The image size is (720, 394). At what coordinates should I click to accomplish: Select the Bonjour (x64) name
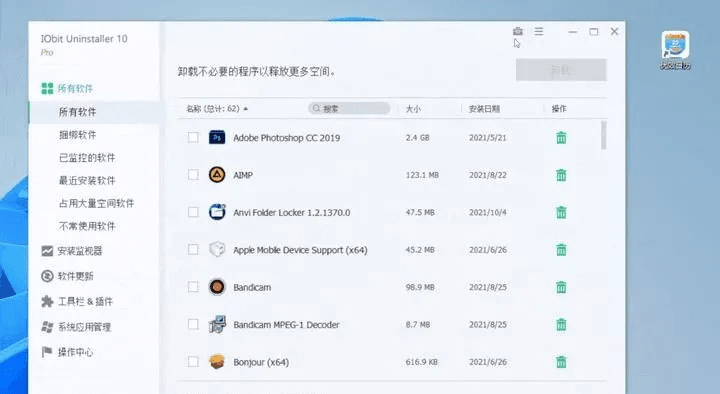tap(261, 362)
